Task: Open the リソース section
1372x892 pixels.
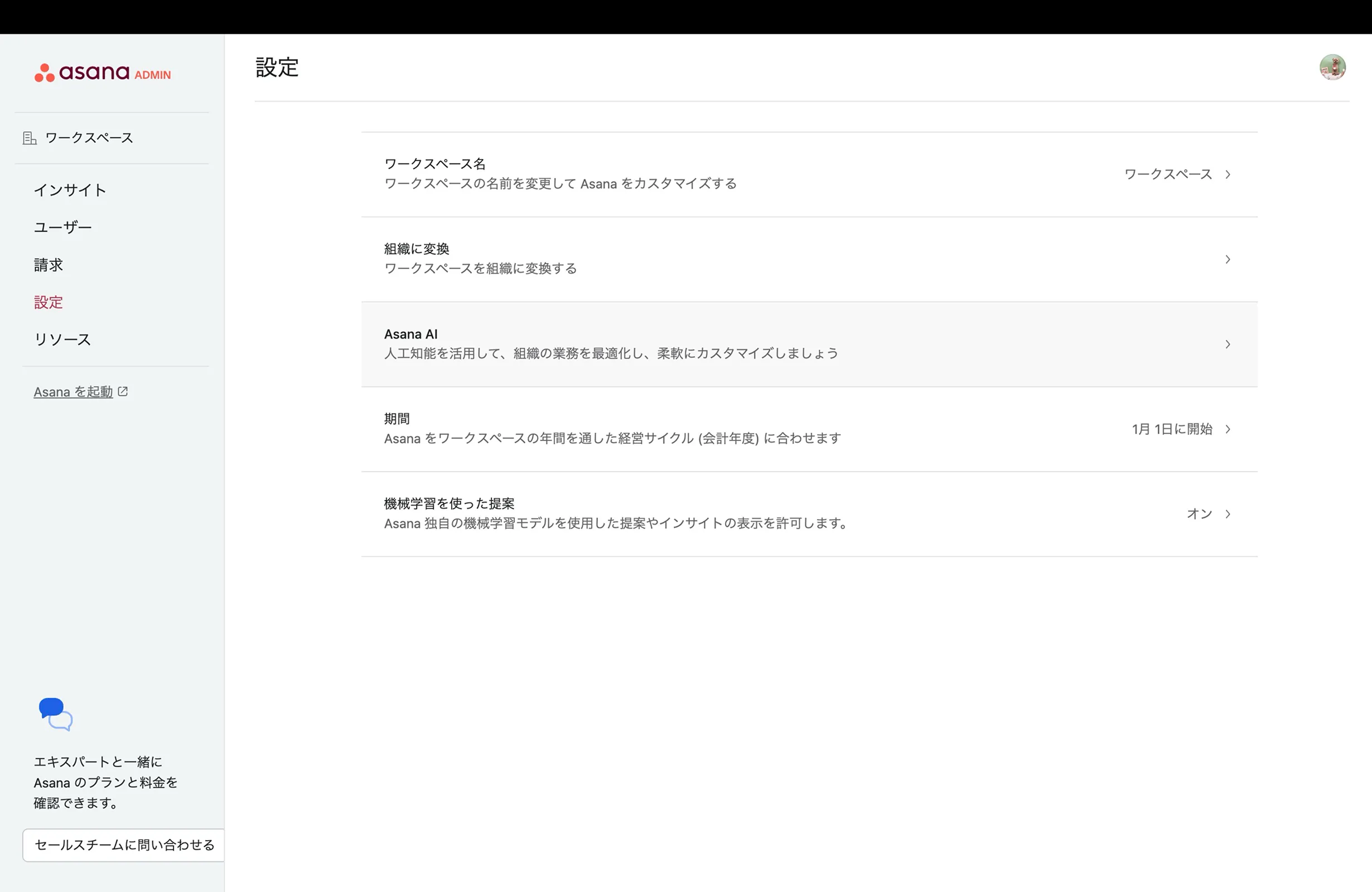Action: pyautogui.click(x=62, y=340)
